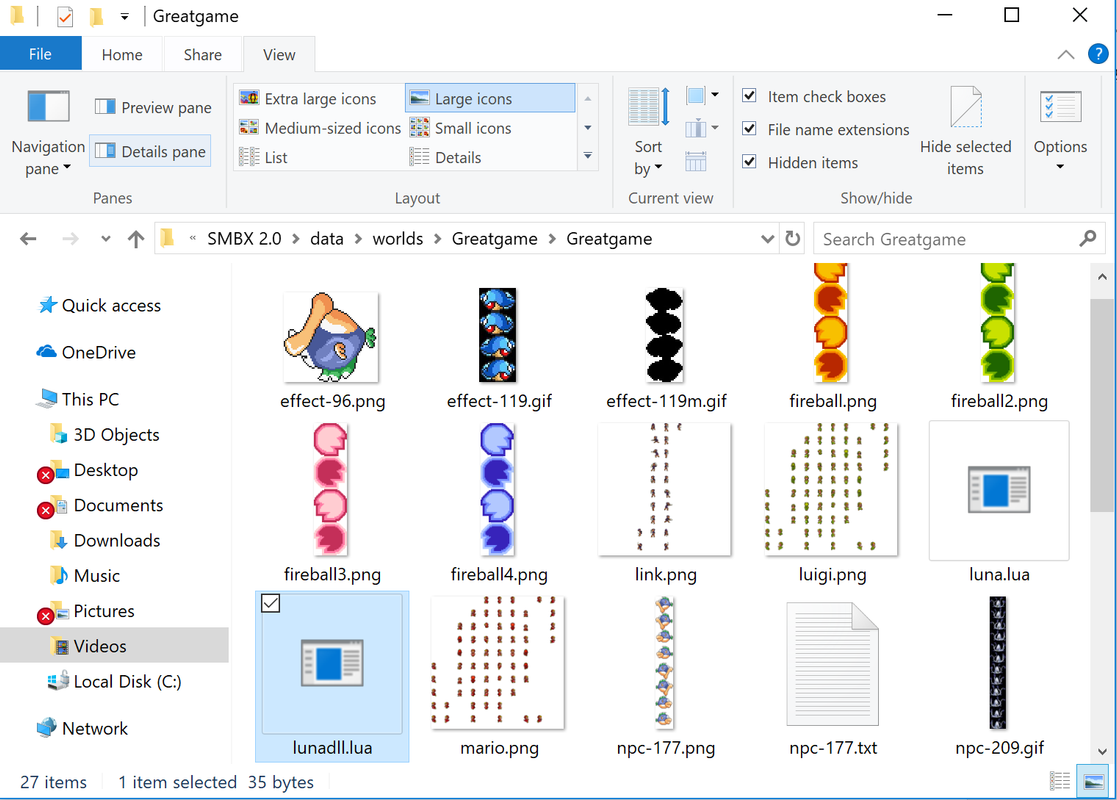This screenshot has height=800, width=1117.
Task: Open Windows Explorer help
Action: (x=1098, y=53)
